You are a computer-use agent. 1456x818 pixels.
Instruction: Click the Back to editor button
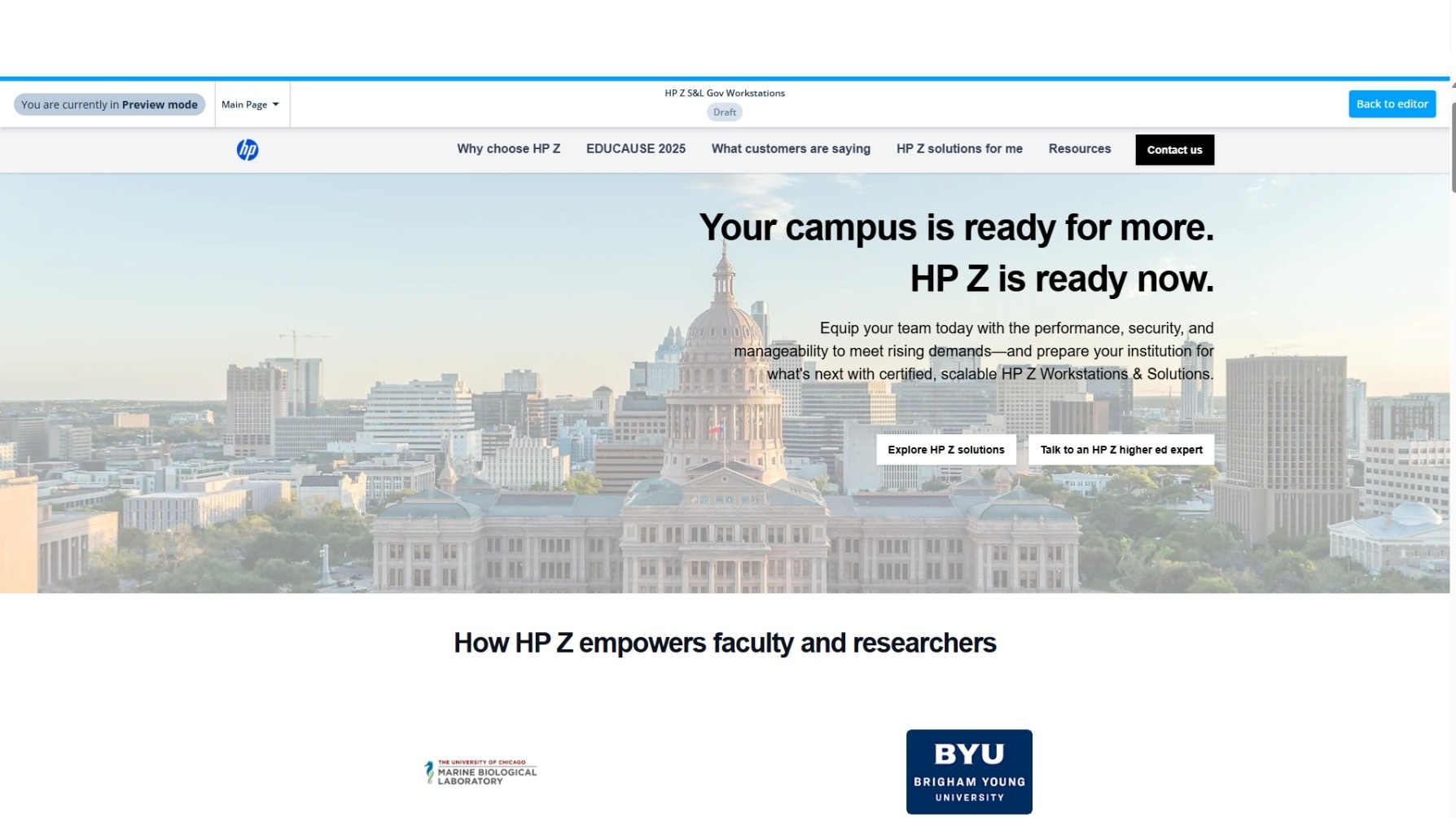1392,104
